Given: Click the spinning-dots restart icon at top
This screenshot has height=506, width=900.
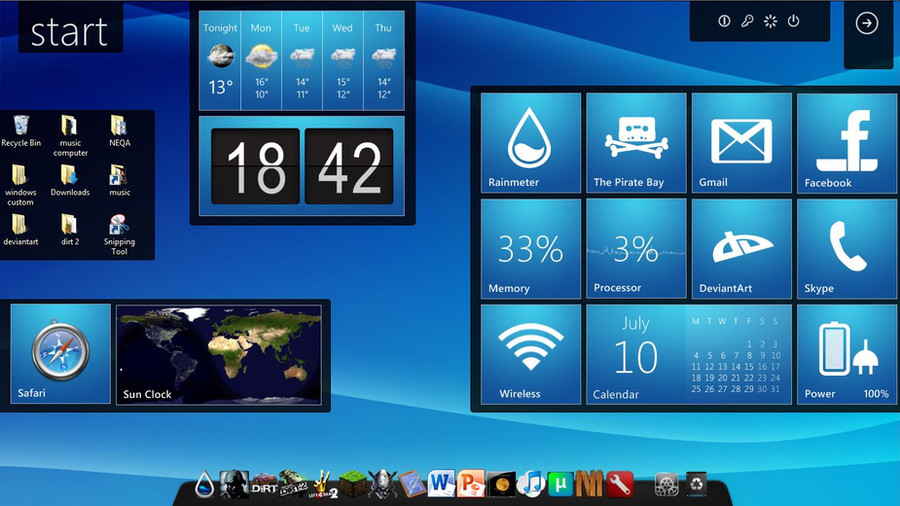Looking at the screenshot, I should coord(770,22).
